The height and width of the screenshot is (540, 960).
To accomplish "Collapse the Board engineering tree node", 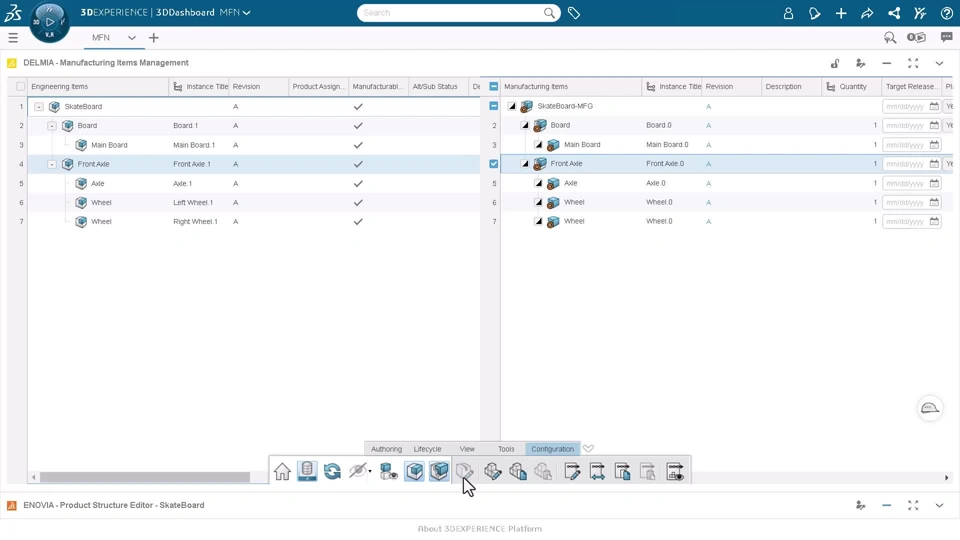I will pyautogui.click(x=52, y=126).
